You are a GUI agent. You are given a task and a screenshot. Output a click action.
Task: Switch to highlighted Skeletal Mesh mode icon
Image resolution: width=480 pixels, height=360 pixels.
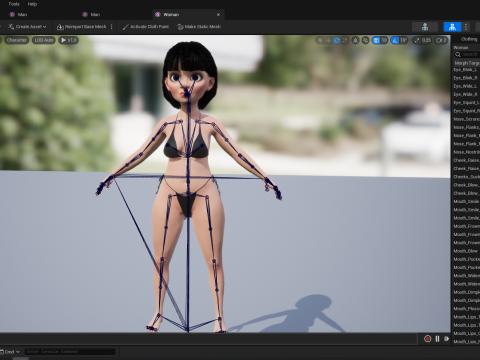click(x=452, y=27)
